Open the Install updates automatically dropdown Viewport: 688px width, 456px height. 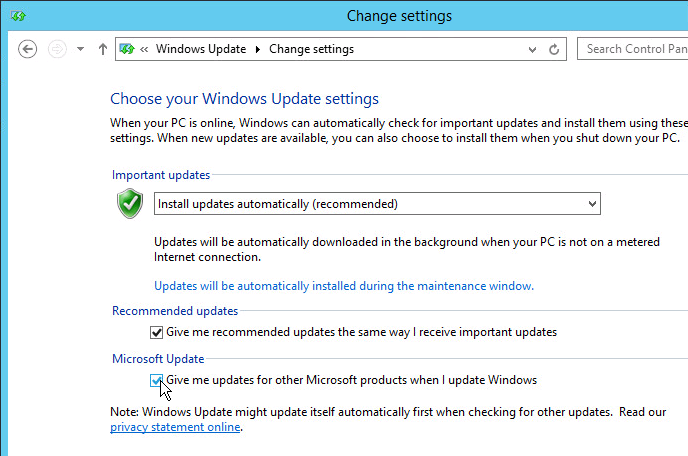click(377, 204)
